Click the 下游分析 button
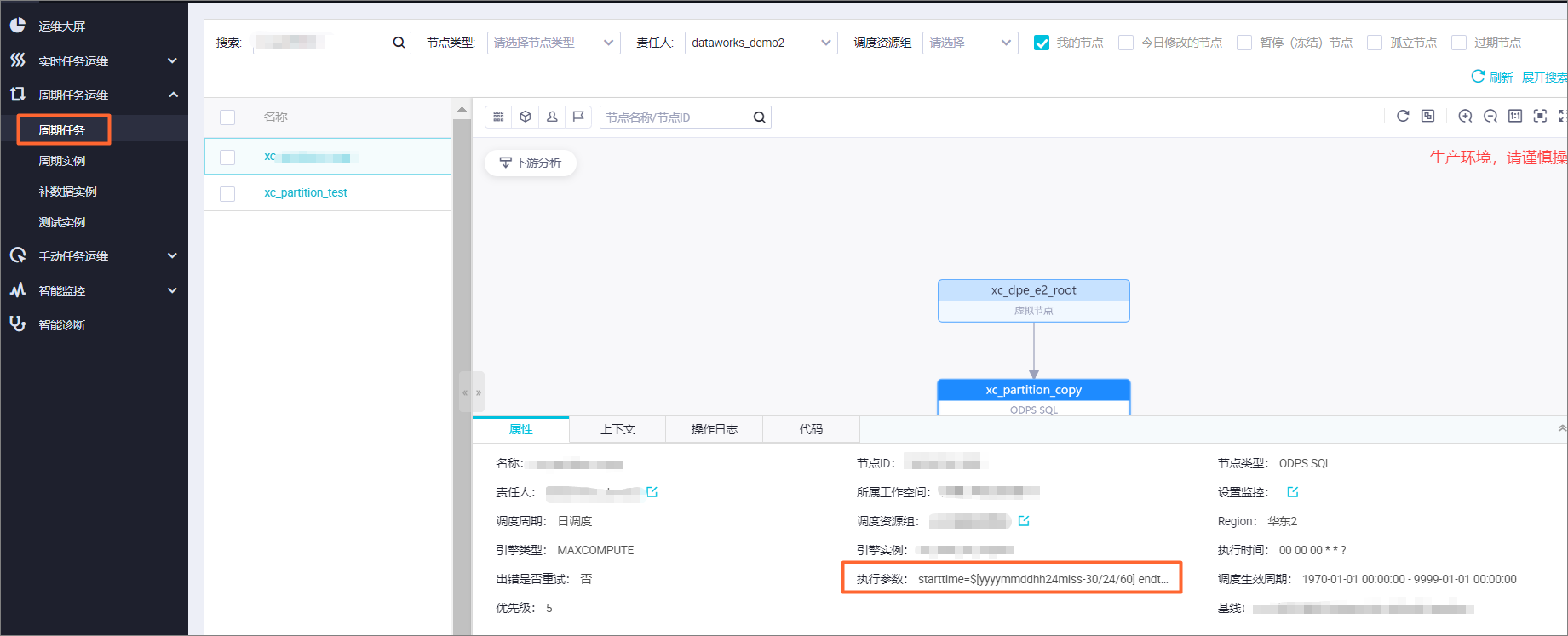The height and width of the screenshot is (636, 1568). (531, 163)
